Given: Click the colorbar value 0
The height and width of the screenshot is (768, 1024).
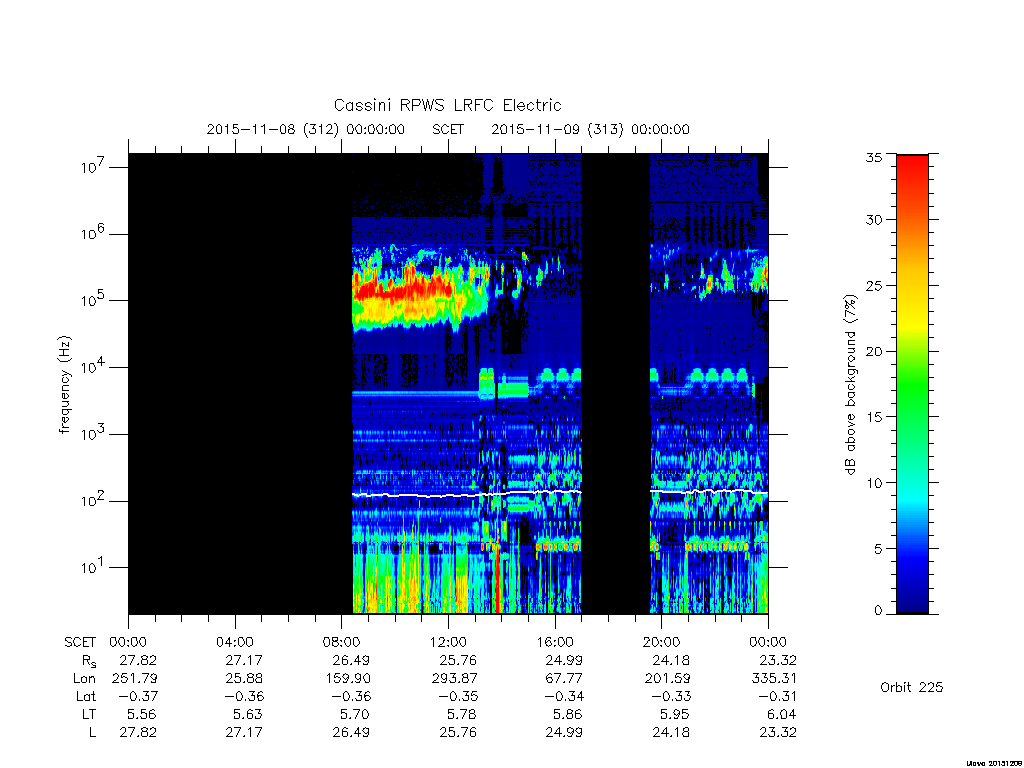Looking at the screenshot, I should click(877, 610).
